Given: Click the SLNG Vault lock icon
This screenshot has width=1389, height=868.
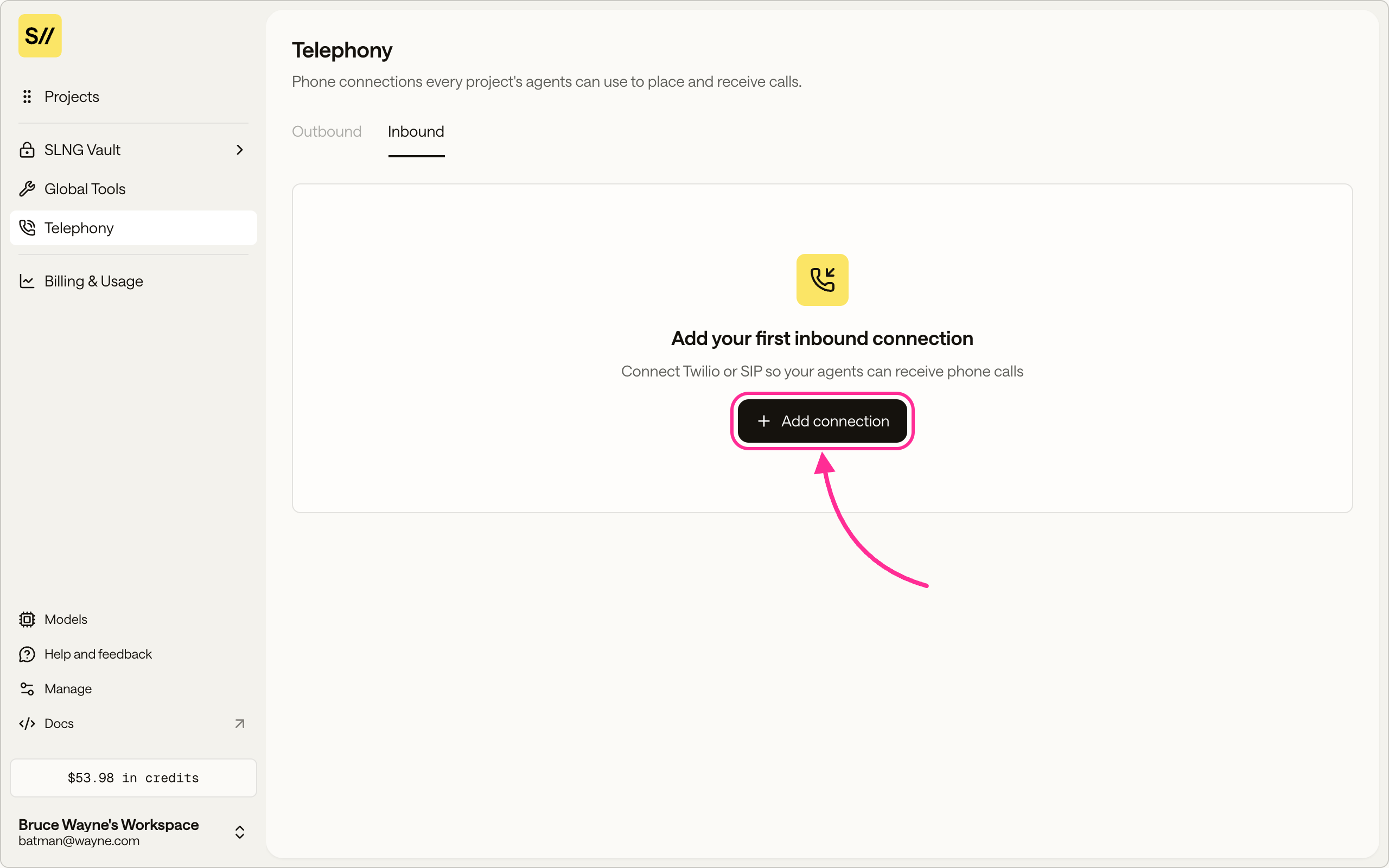Looking at the screenshot, I should (x=27, y=150).
